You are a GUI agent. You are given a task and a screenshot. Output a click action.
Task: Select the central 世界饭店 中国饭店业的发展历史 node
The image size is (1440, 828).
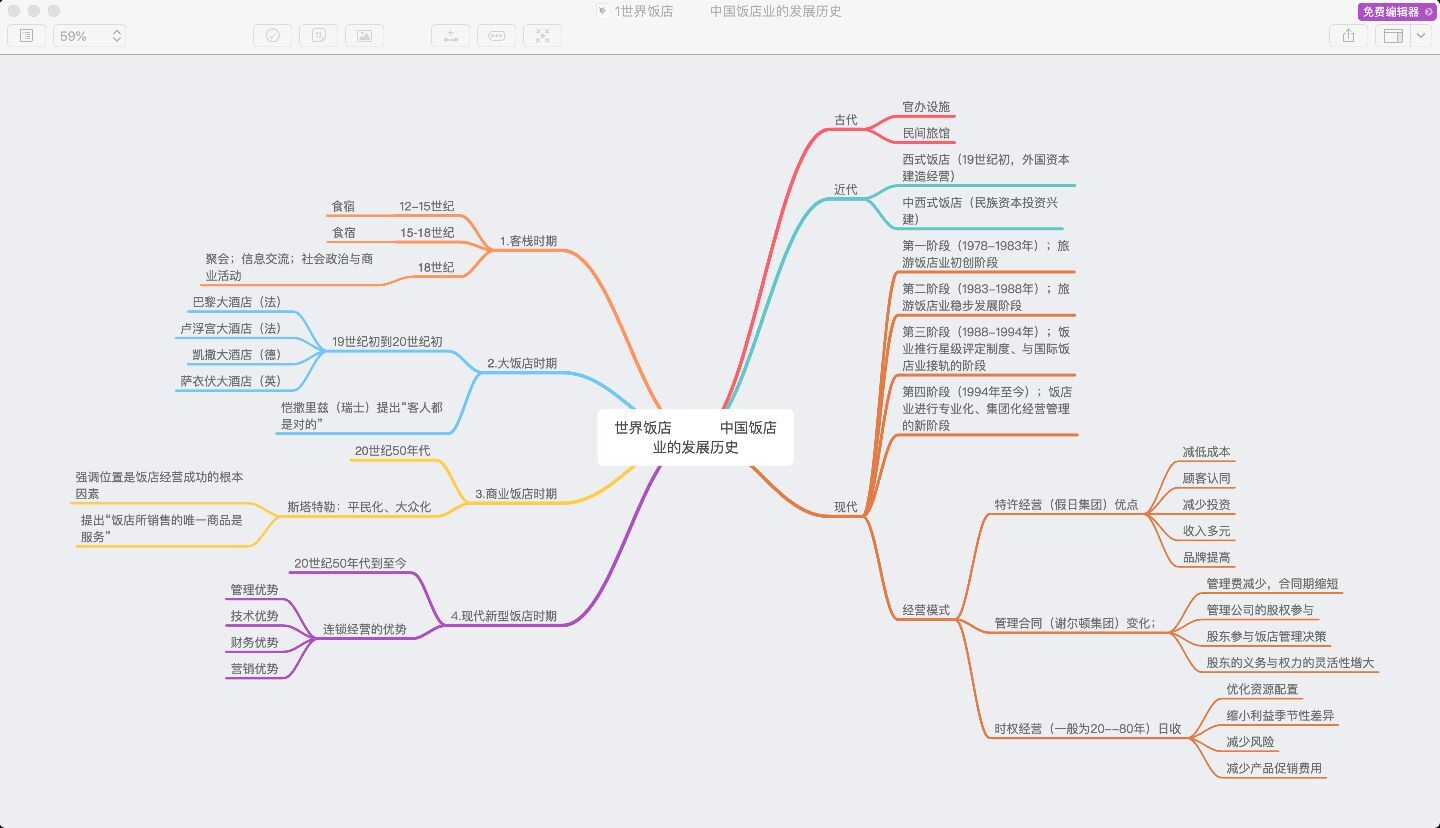695,437
